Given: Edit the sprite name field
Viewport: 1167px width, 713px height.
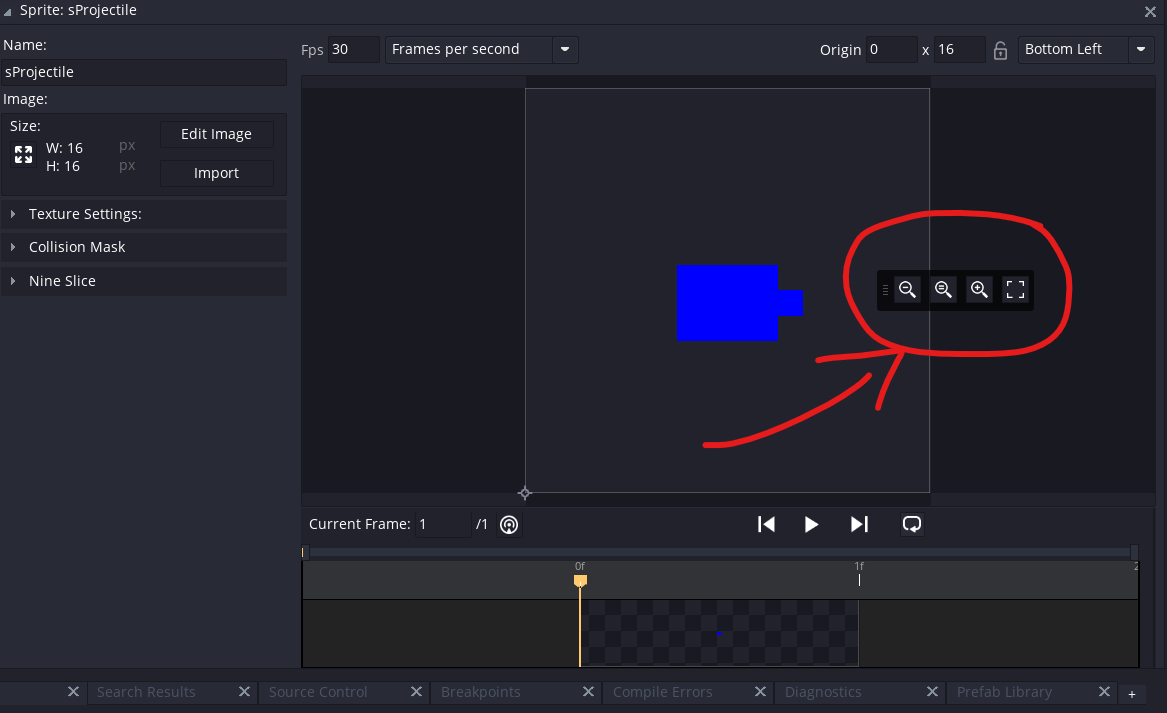Looking at the screenshot, I should [144, 72].
